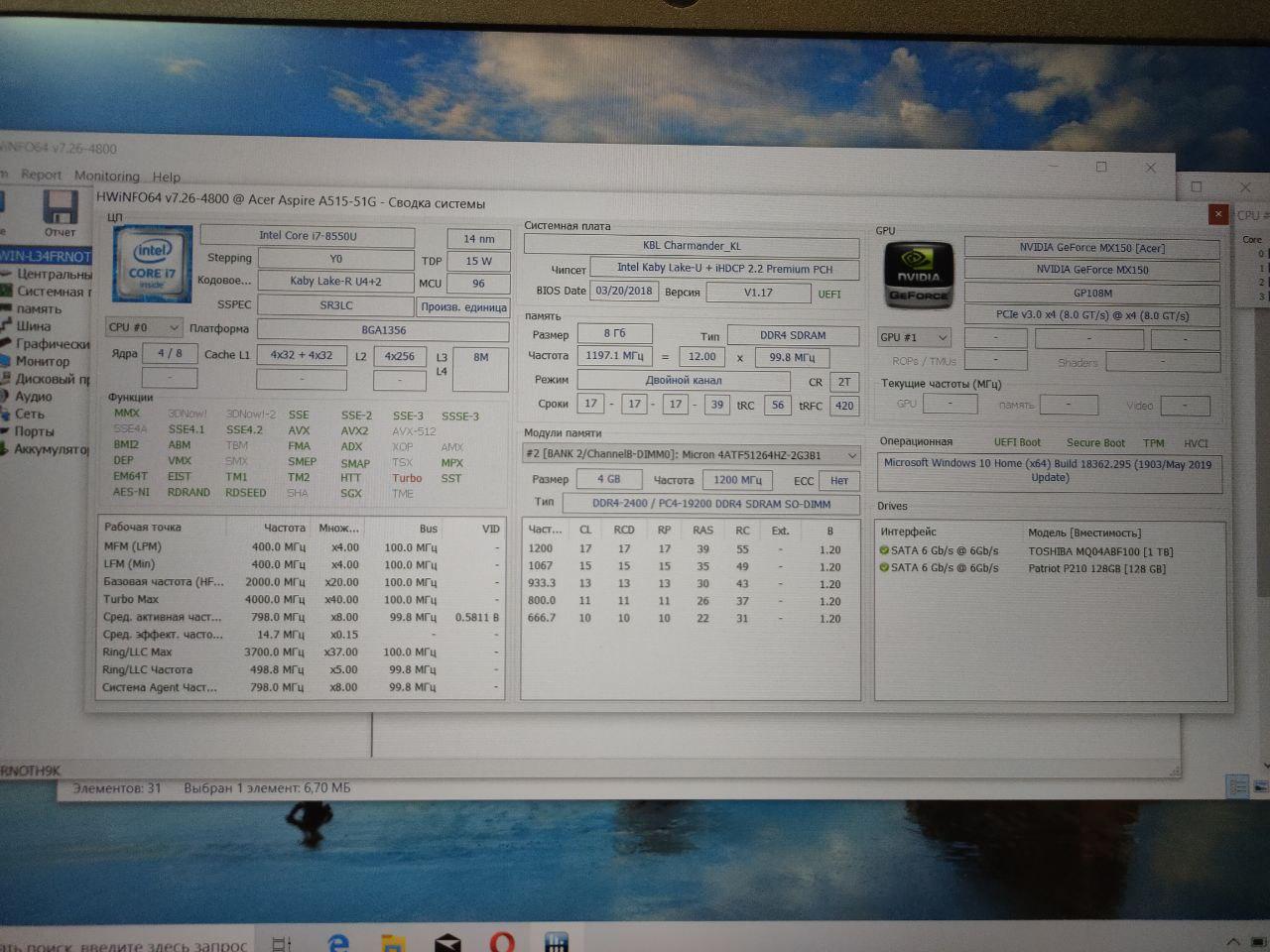Click the SR3LC SSPEC field
The width and height of the screenshot is (1270, 952).
(x=335, y=305)
